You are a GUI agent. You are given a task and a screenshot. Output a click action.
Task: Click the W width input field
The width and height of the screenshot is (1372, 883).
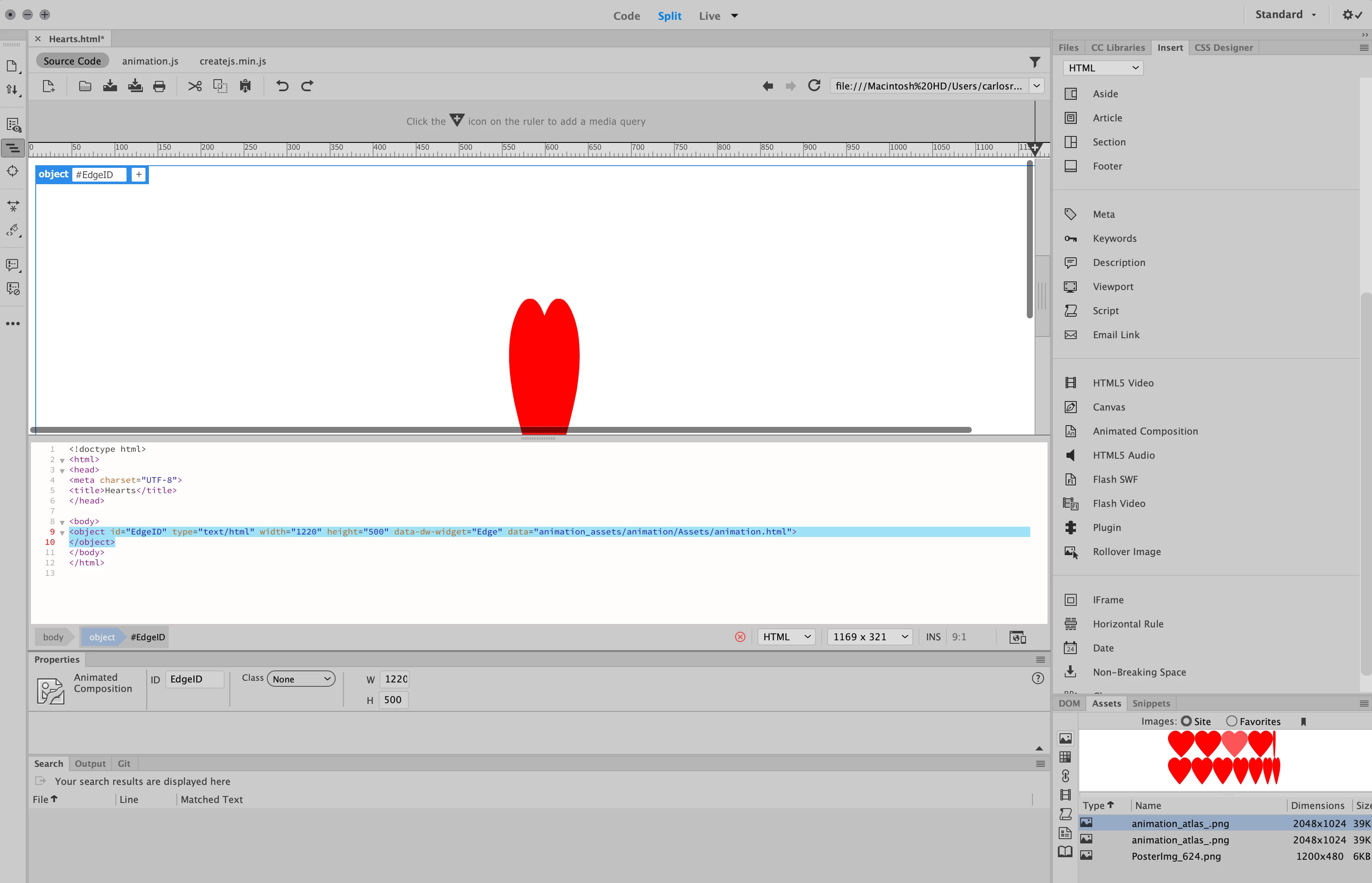click(x=395, y=679)
